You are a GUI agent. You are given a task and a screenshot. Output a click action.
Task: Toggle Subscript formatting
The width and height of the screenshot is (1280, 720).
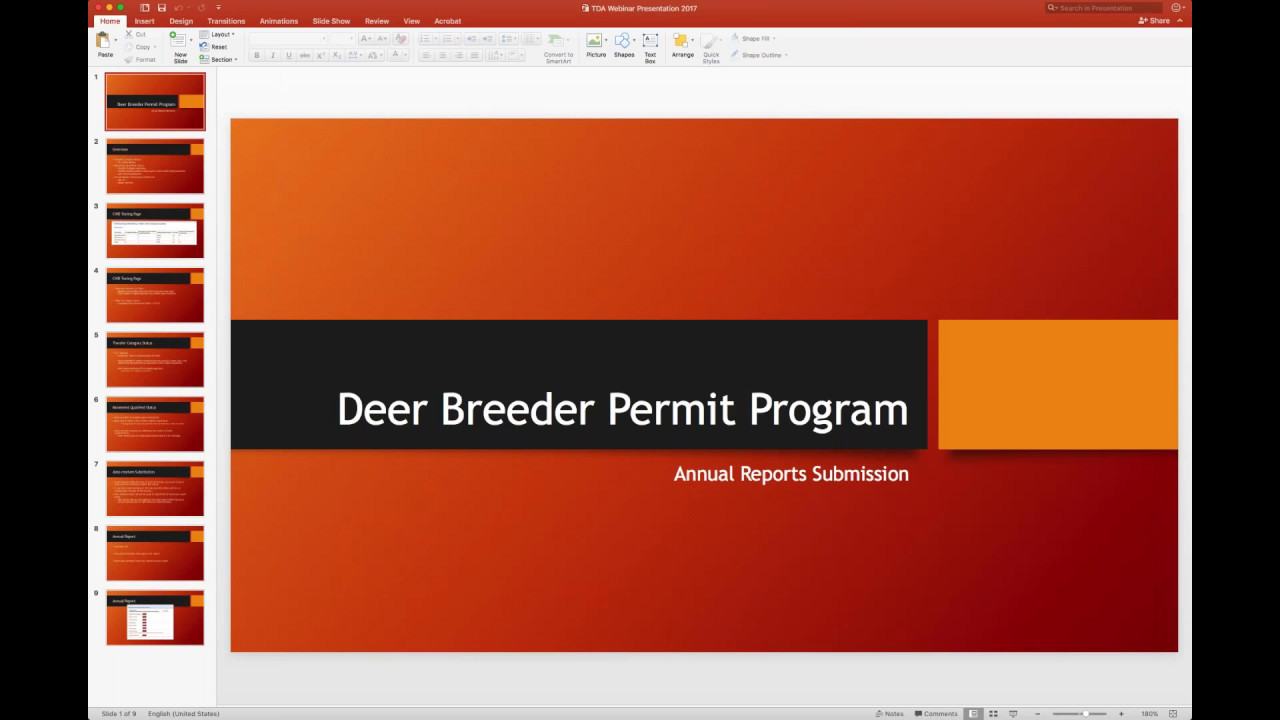click(x=337, y=55)
